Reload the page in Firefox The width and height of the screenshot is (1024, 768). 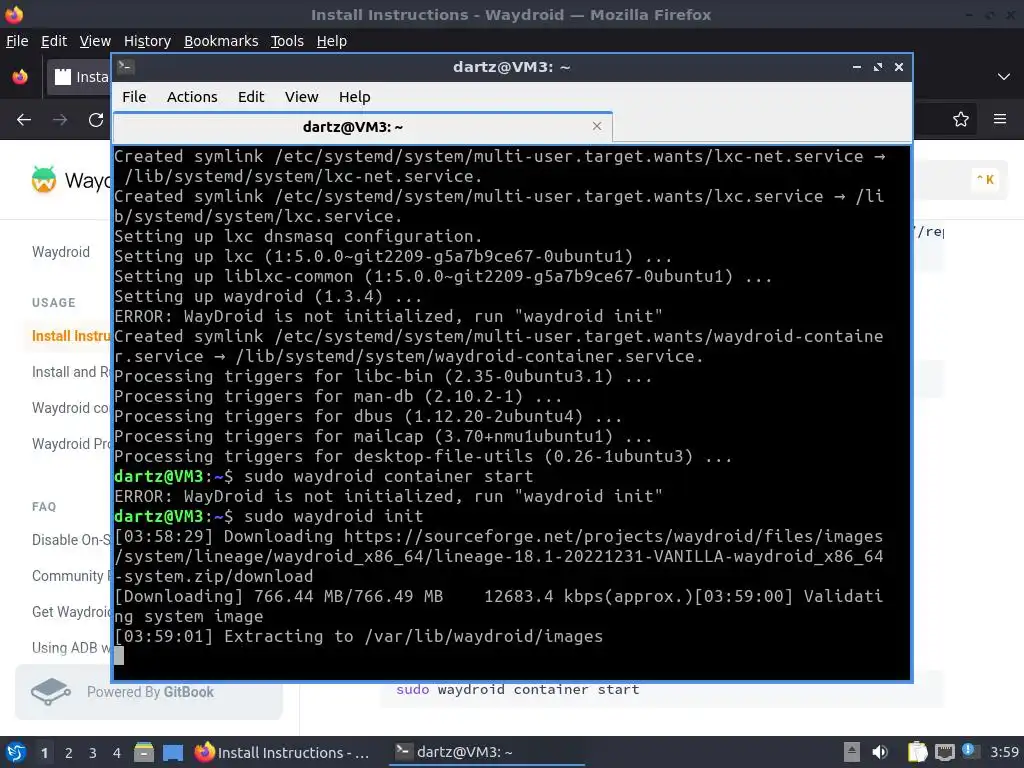click(96, 120)
